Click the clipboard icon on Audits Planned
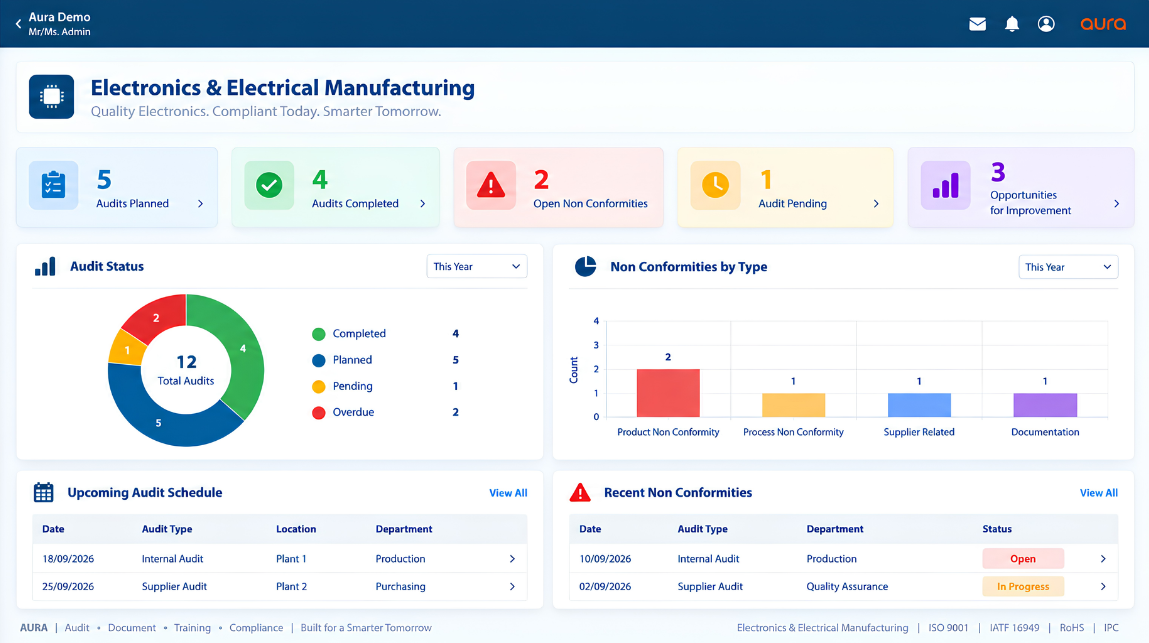Viewport: 1149px width, 643px height. click(x=53, y=185)
